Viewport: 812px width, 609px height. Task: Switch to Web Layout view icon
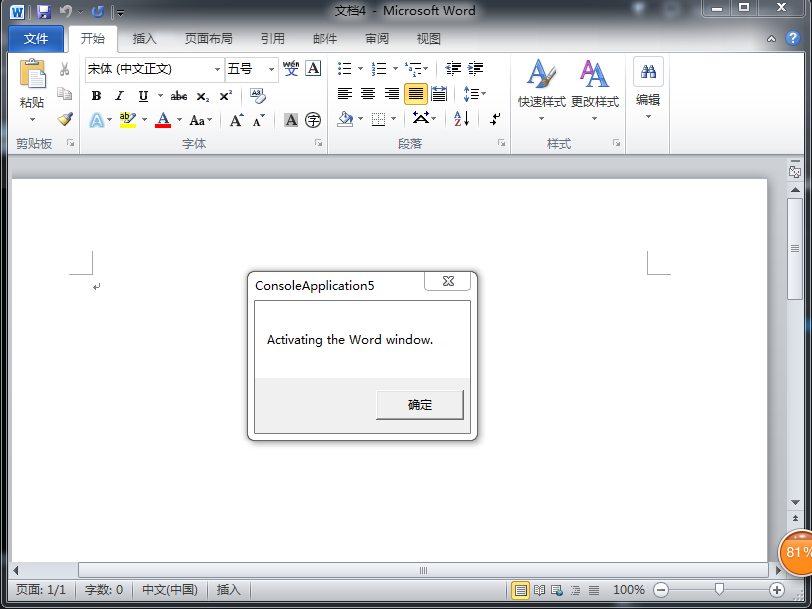coord(557,590)
